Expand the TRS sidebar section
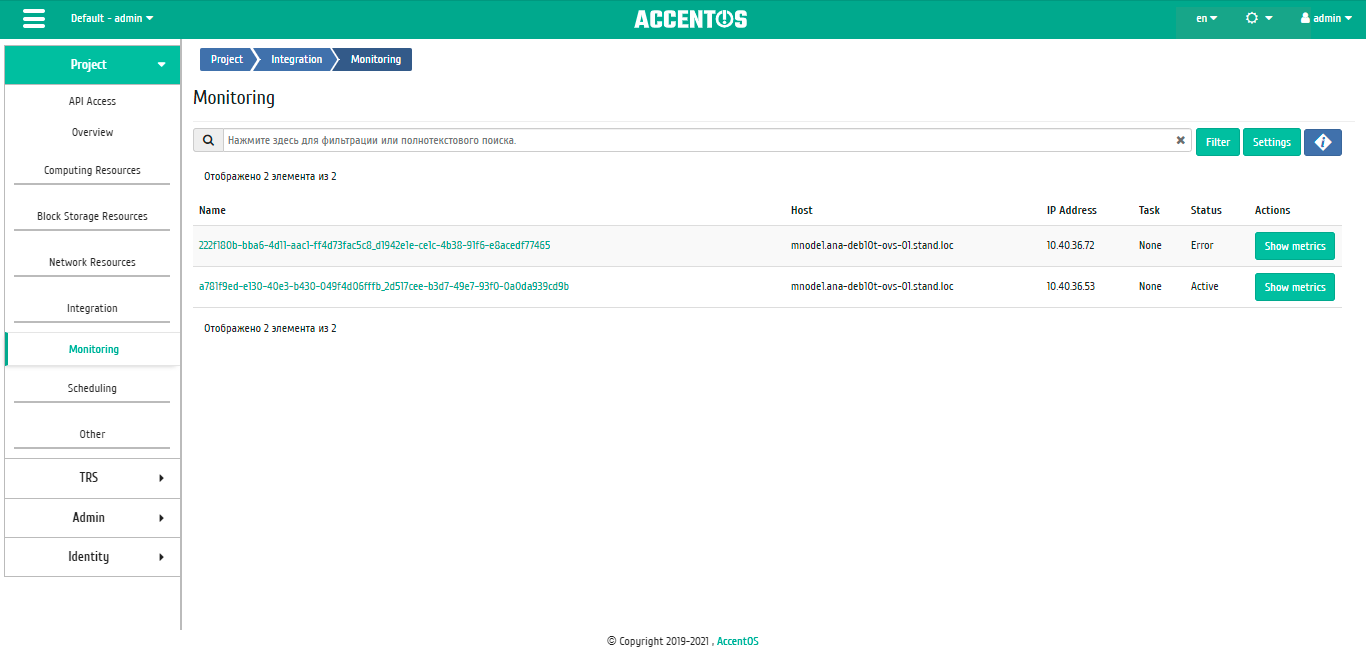The image size is (1366, 652). click(x=92, y=478)
